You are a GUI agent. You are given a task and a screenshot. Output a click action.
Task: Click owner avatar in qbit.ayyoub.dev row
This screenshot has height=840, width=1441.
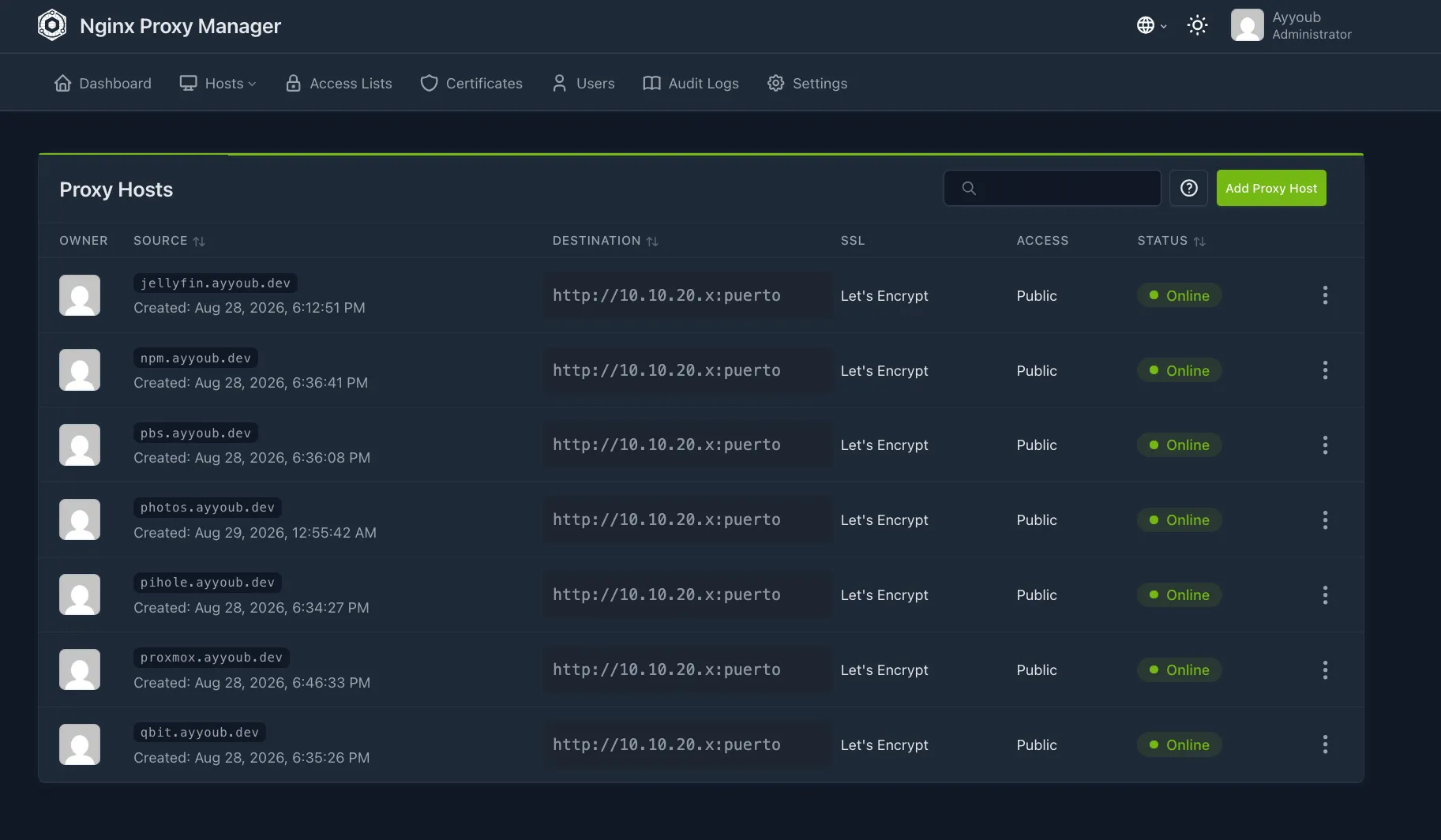coord(80,744)
